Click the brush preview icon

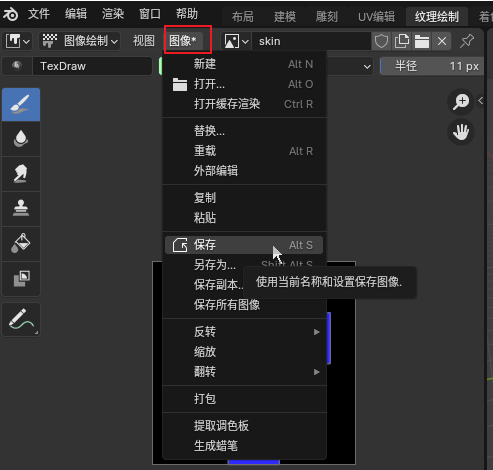(x=17, y=66)
